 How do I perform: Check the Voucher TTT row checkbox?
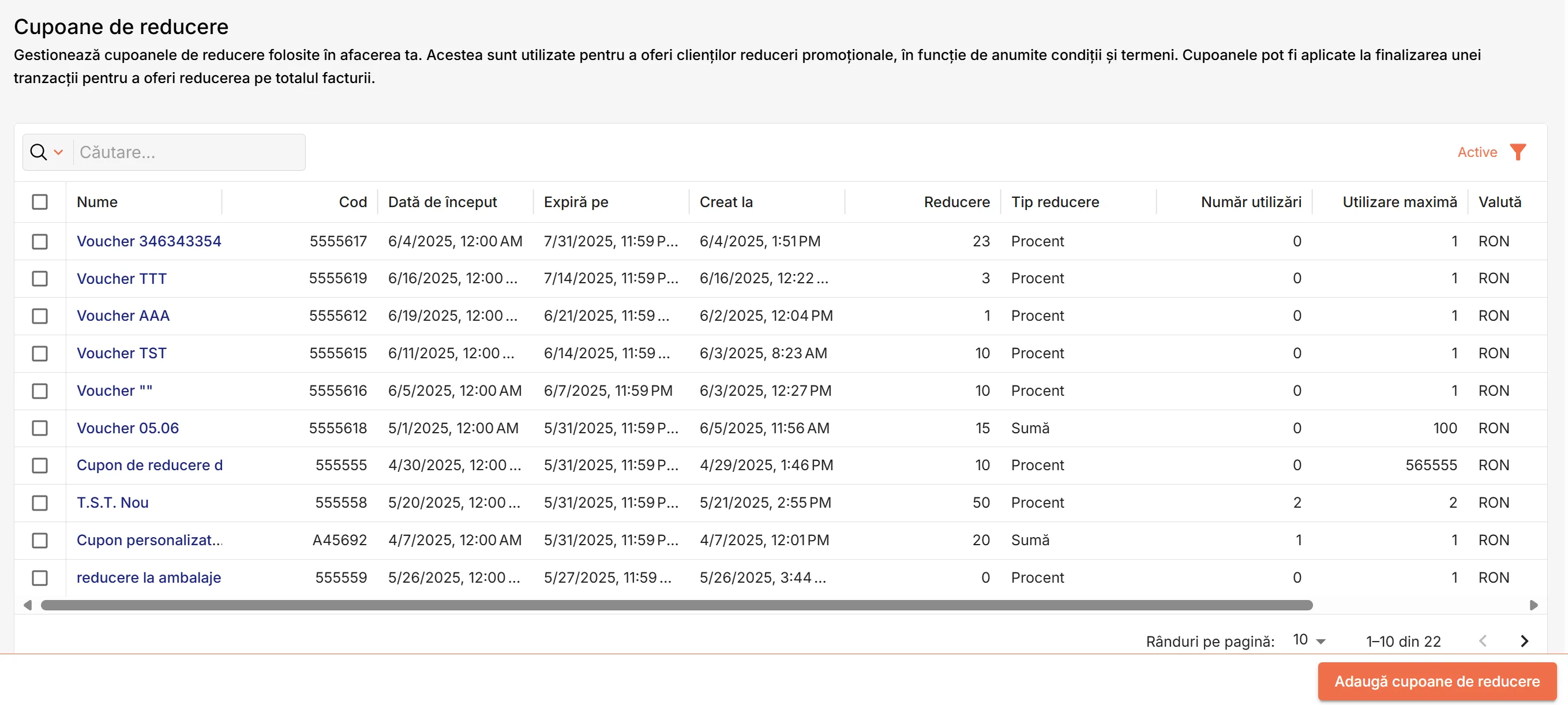click(x=40, y=279)
